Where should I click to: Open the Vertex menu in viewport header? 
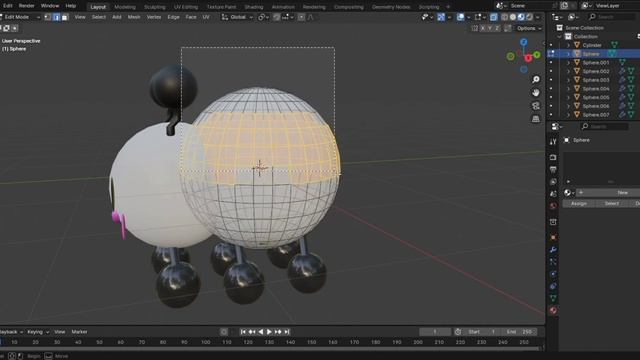pyautogui.click(x=154, y=17)
